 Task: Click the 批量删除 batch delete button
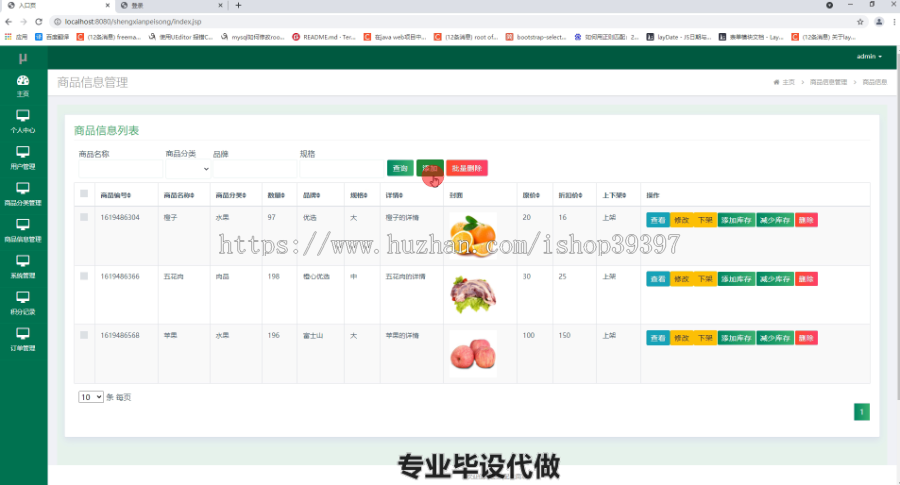[467, 168]
